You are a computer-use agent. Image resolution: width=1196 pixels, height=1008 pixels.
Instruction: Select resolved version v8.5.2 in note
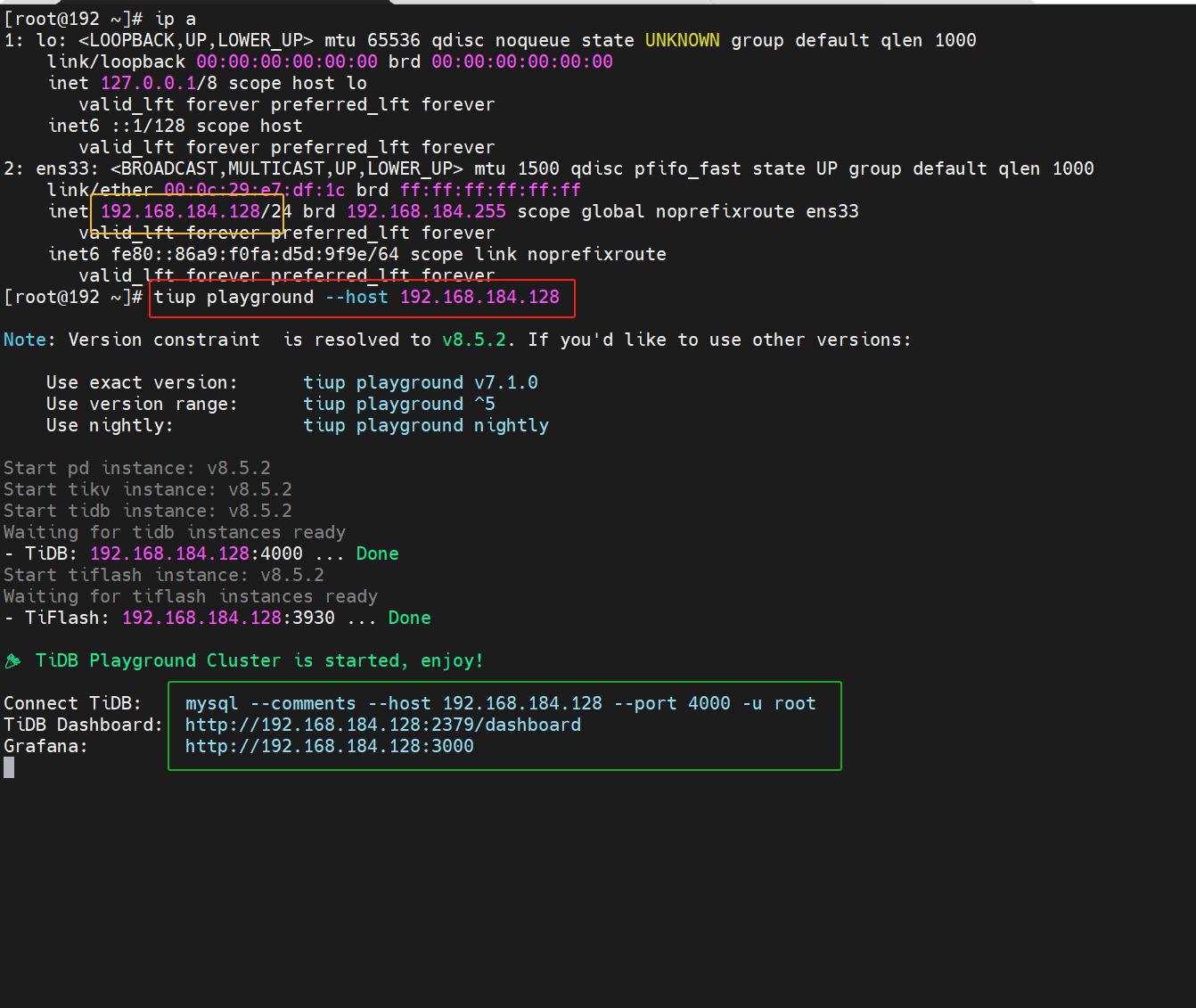coord(474,340)
